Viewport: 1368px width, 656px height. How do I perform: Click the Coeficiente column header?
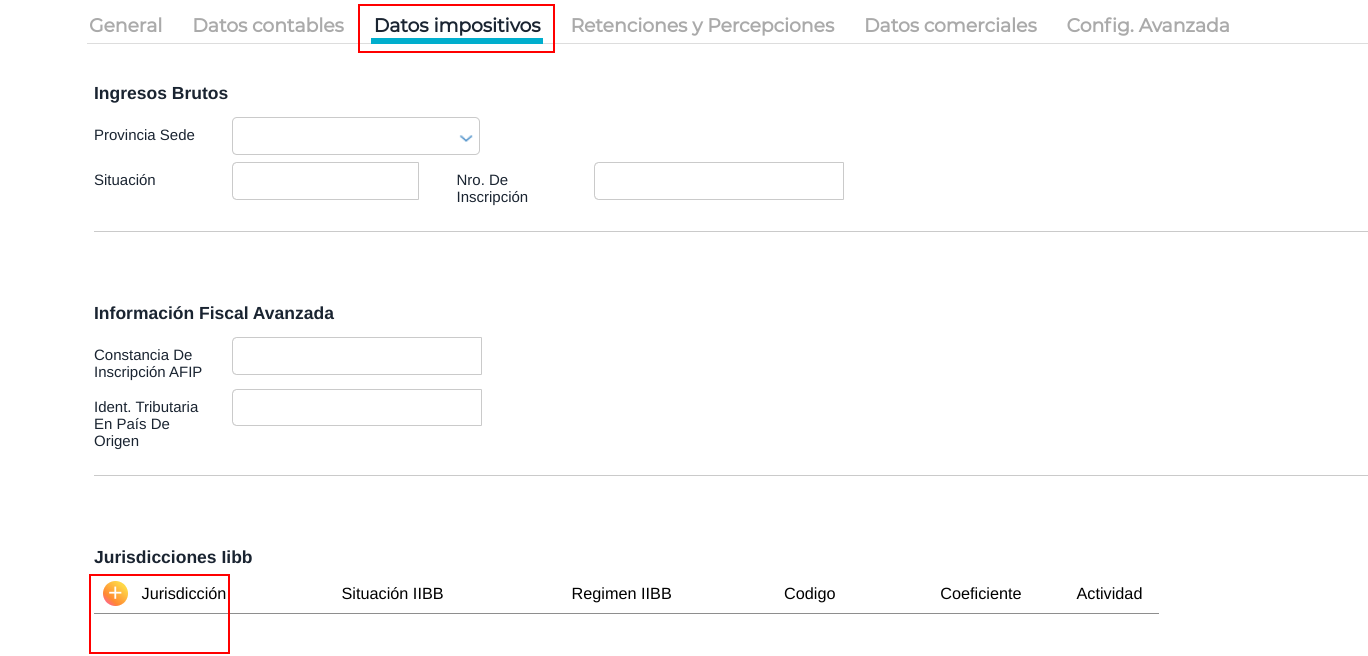point(980,594)
